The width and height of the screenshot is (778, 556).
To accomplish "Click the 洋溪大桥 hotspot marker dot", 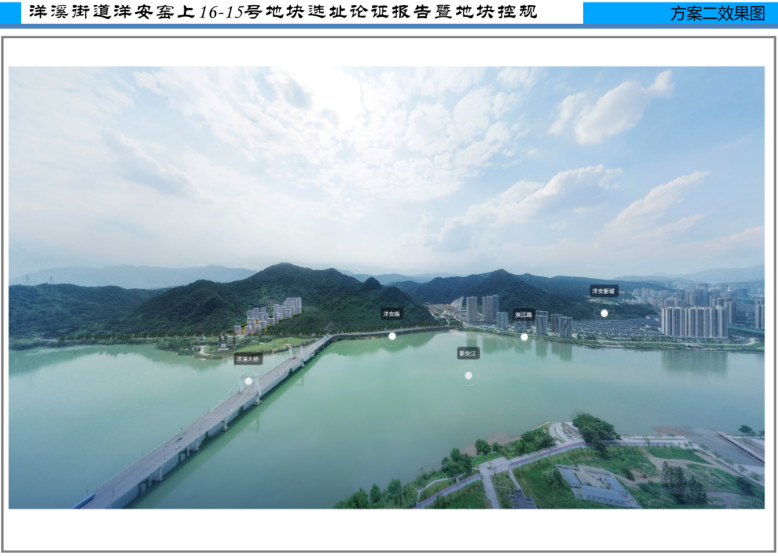I will [x=248, y=381].
